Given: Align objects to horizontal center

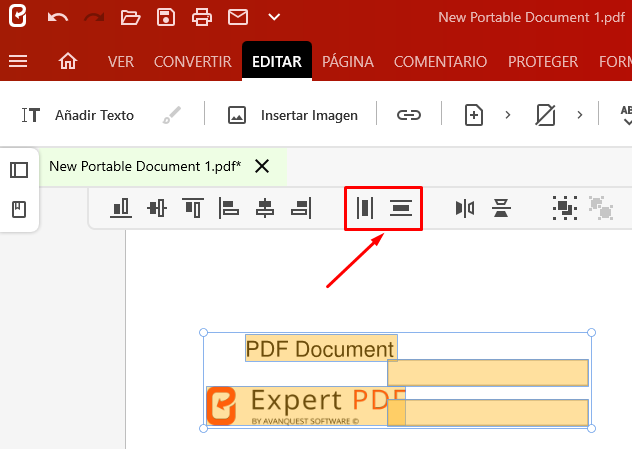Looking at the screenshot, I should (265, 208).
